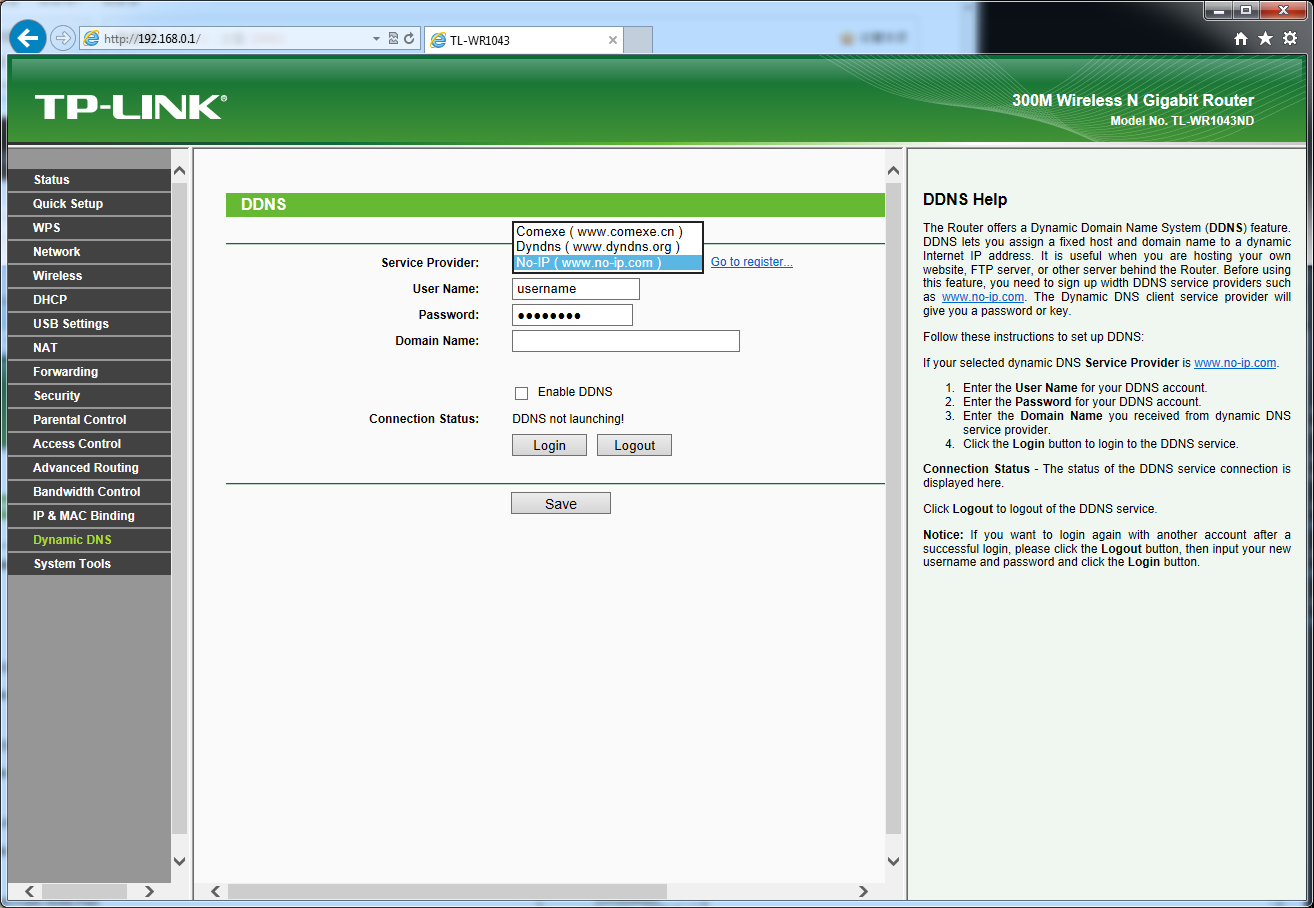Click the compatibility view icon in address bar
The height and width of the screenshot is (908, 1314).
(393, 39)
